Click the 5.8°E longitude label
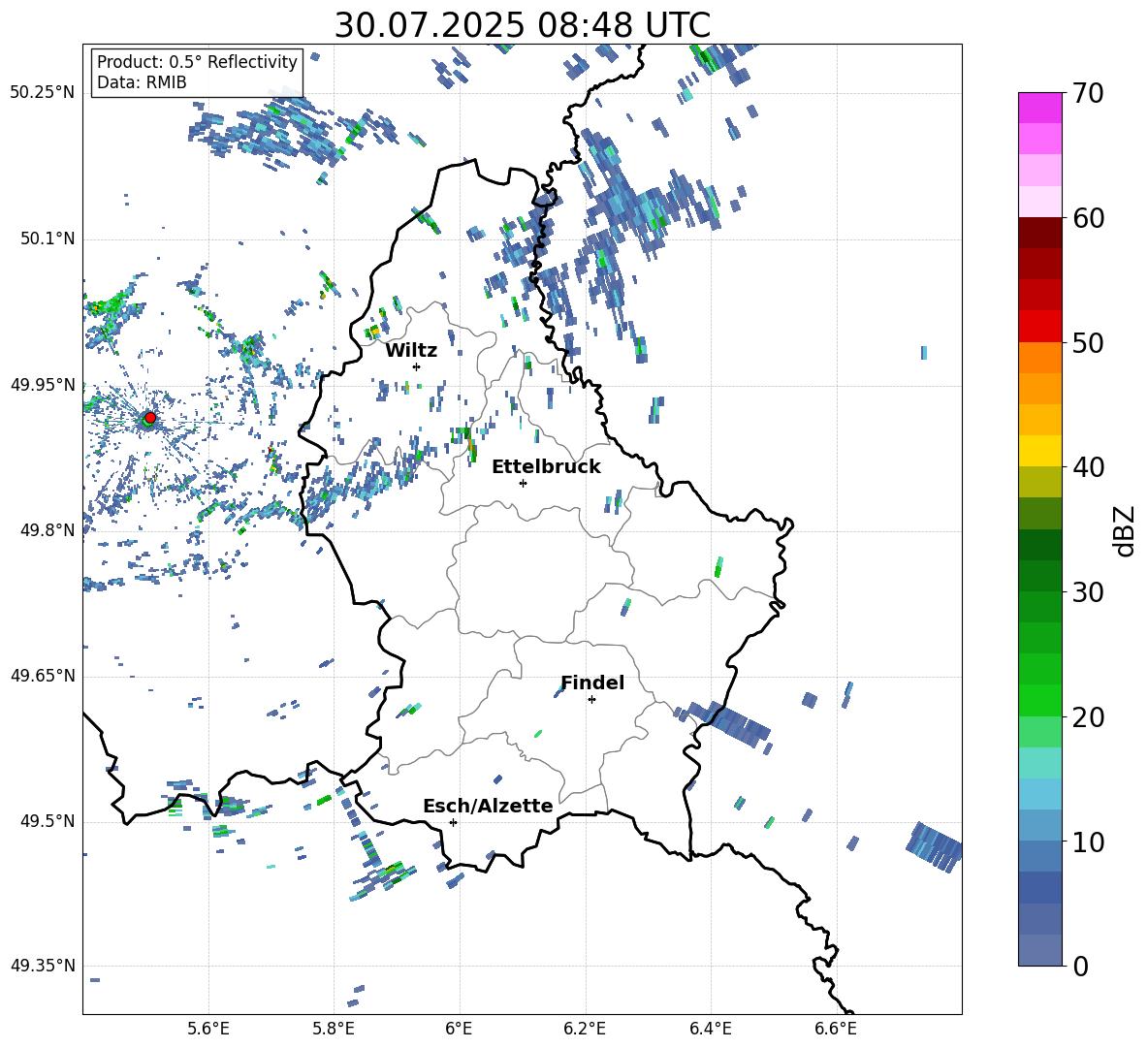Viewport: 1148px width, 1048px height. tap(334, 1029)
